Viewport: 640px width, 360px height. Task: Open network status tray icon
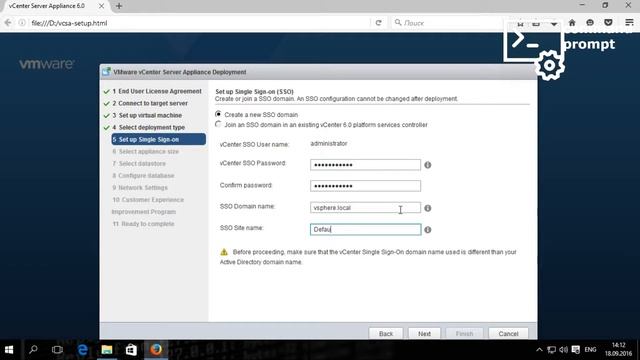point(551,350)
